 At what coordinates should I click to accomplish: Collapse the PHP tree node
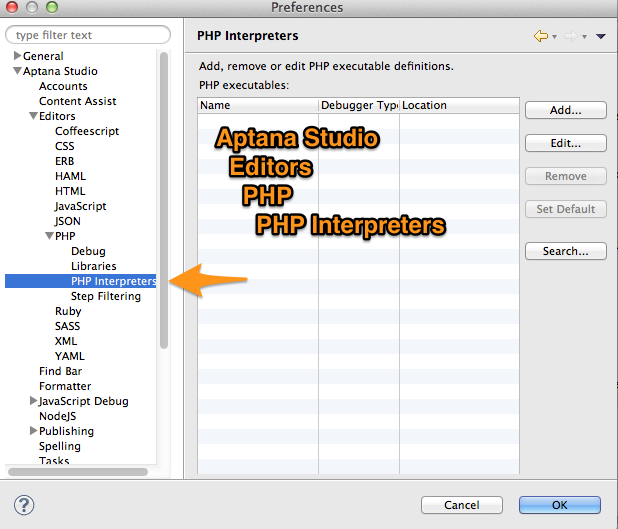coord(49,236)
